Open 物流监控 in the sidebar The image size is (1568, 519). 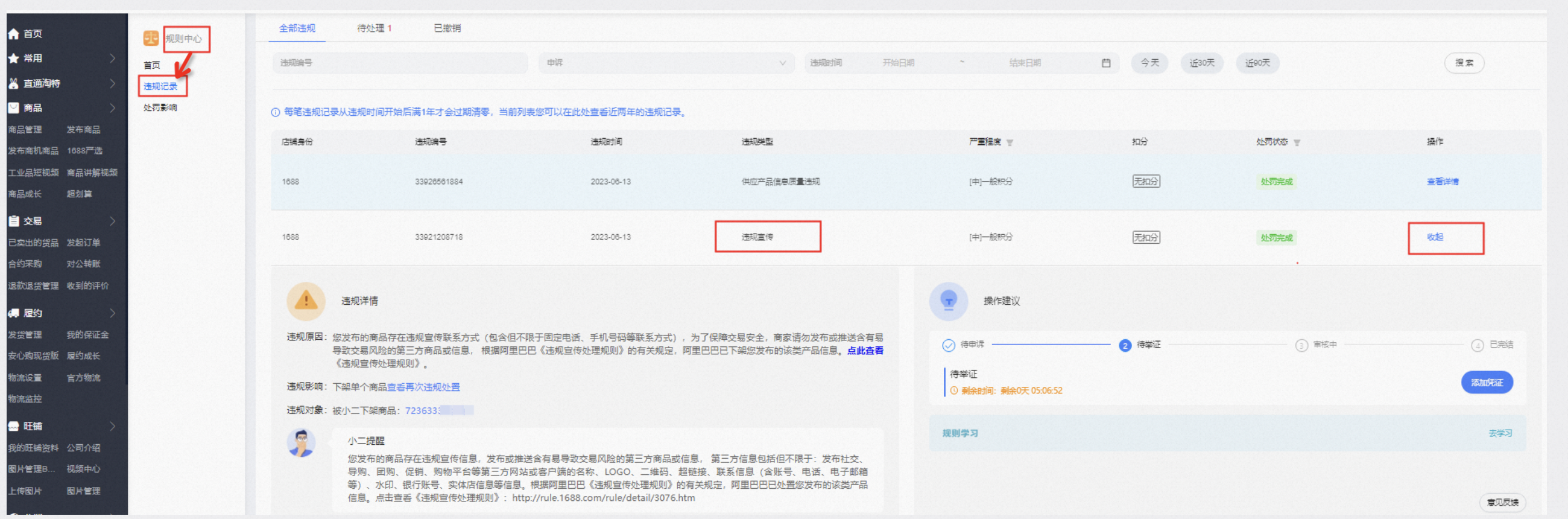pyautogui.click(x=25, y=399)
